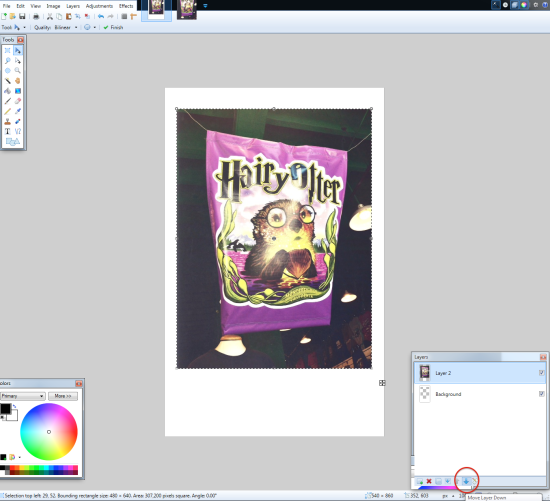The height and width of the screenshot is (501, 550).
Task: Open the Primary color dropdown
Action: [22, 396]
